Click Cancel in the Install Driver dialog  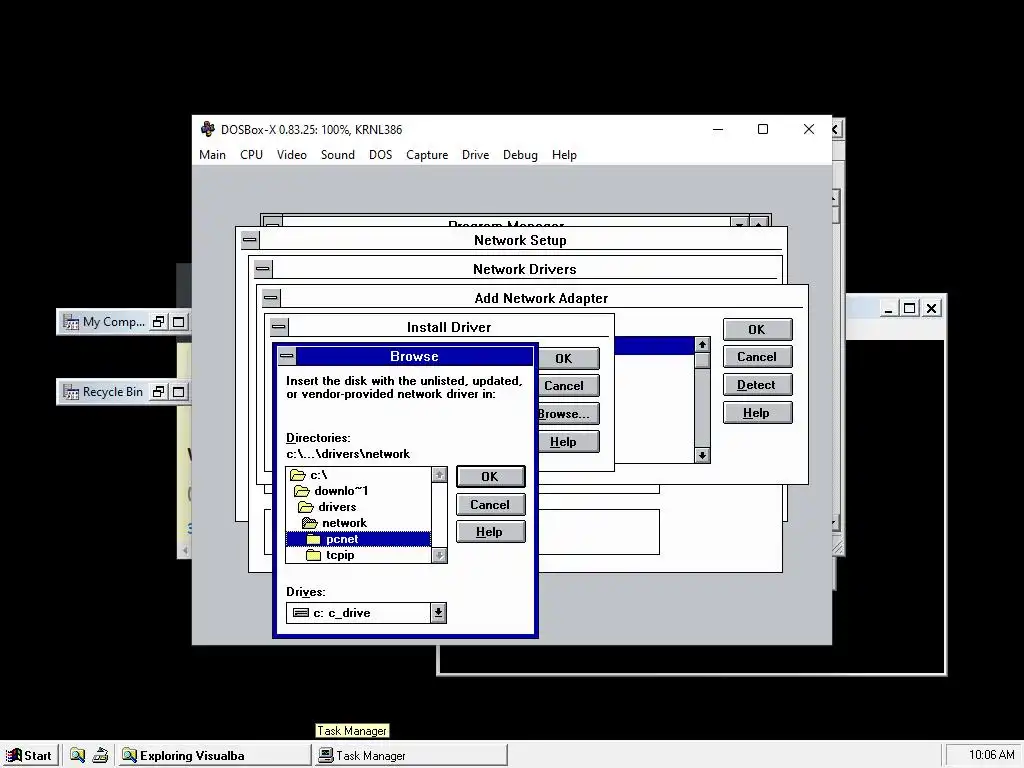click(x=566, y=386)
